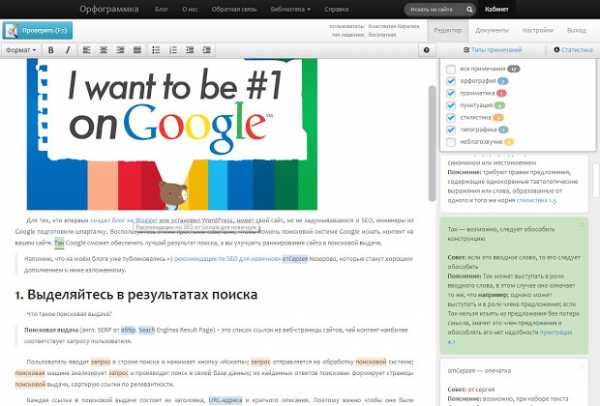Check the все примечания checkbox
600x406 pixels.
[451, 68]
